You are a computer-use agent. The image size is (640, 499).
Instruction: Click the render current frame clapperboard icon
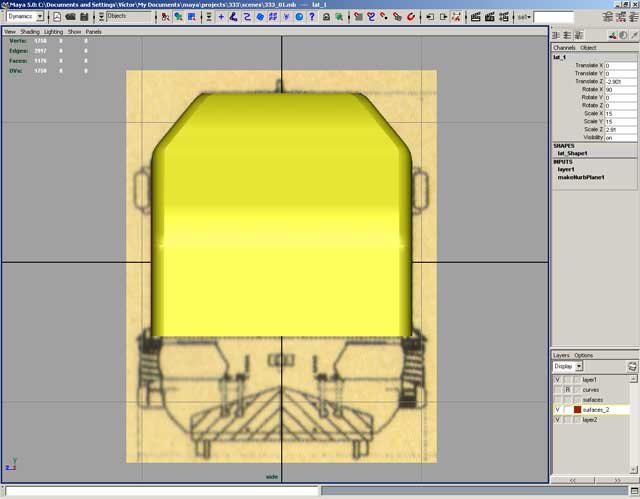475,17
